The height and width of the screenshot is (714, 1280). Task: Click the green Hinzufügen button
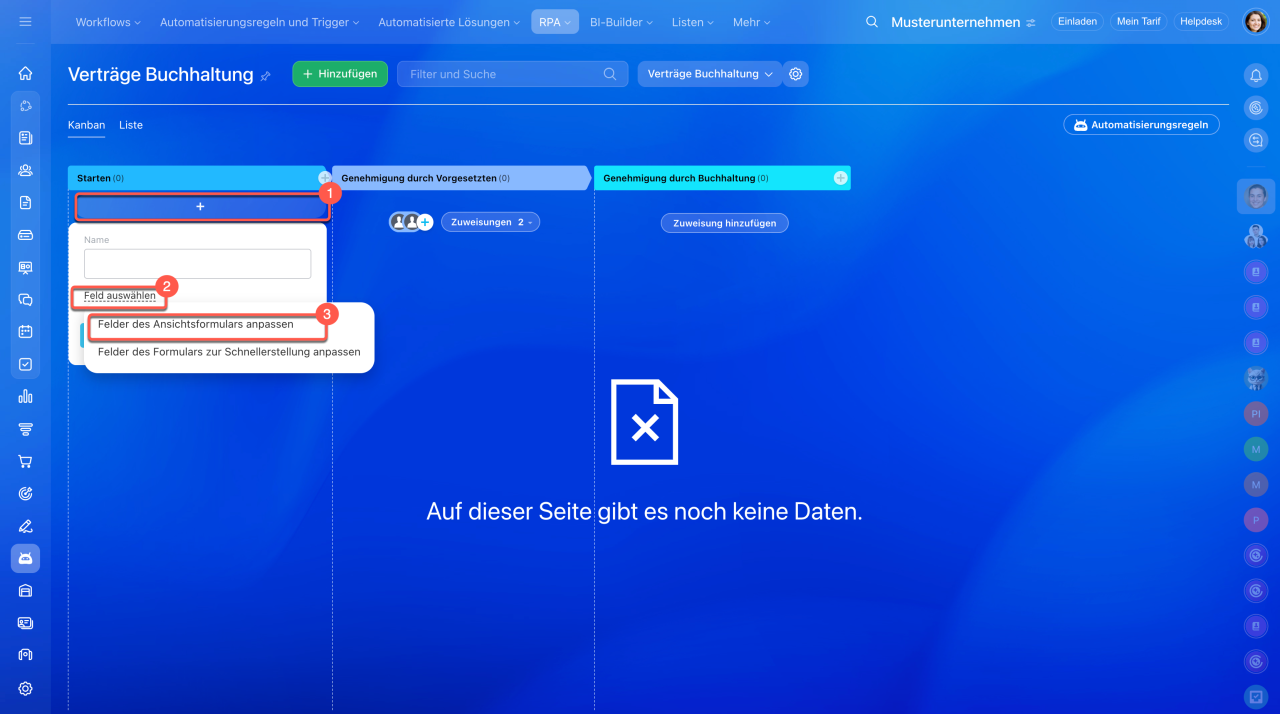[x=339, y=74]
